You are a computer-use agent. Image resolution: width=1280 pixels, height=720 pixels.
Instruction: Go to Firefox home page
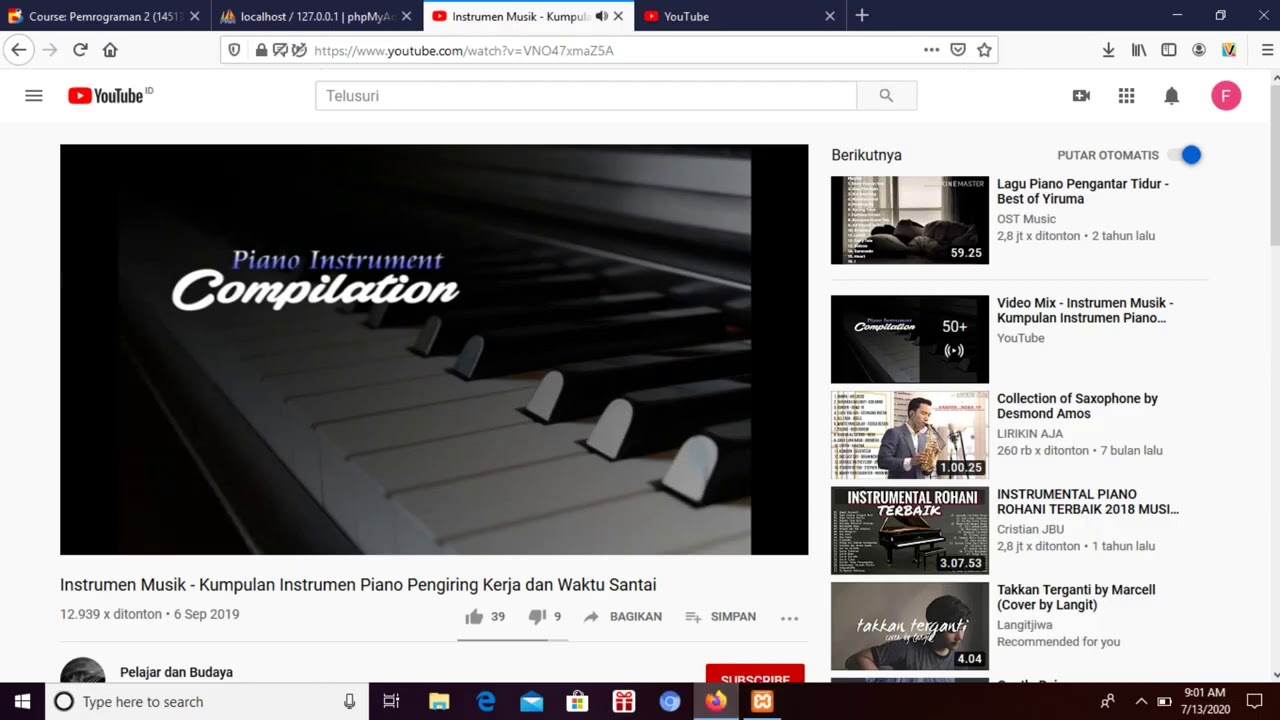click(110, 50)
